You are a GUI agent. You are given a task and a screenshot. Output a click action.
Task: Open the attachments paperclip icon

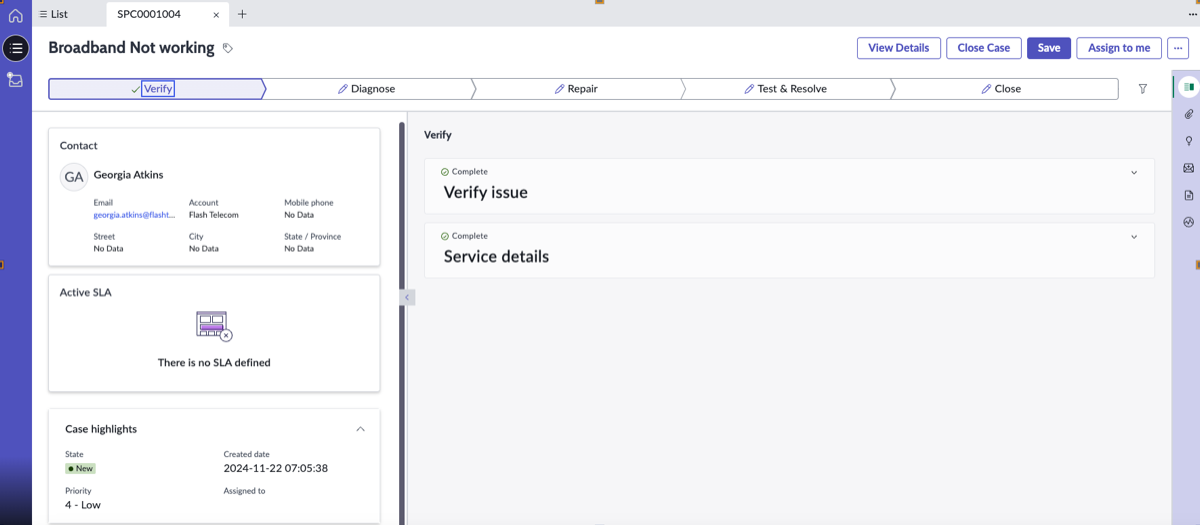click(x=1189, y=114)
